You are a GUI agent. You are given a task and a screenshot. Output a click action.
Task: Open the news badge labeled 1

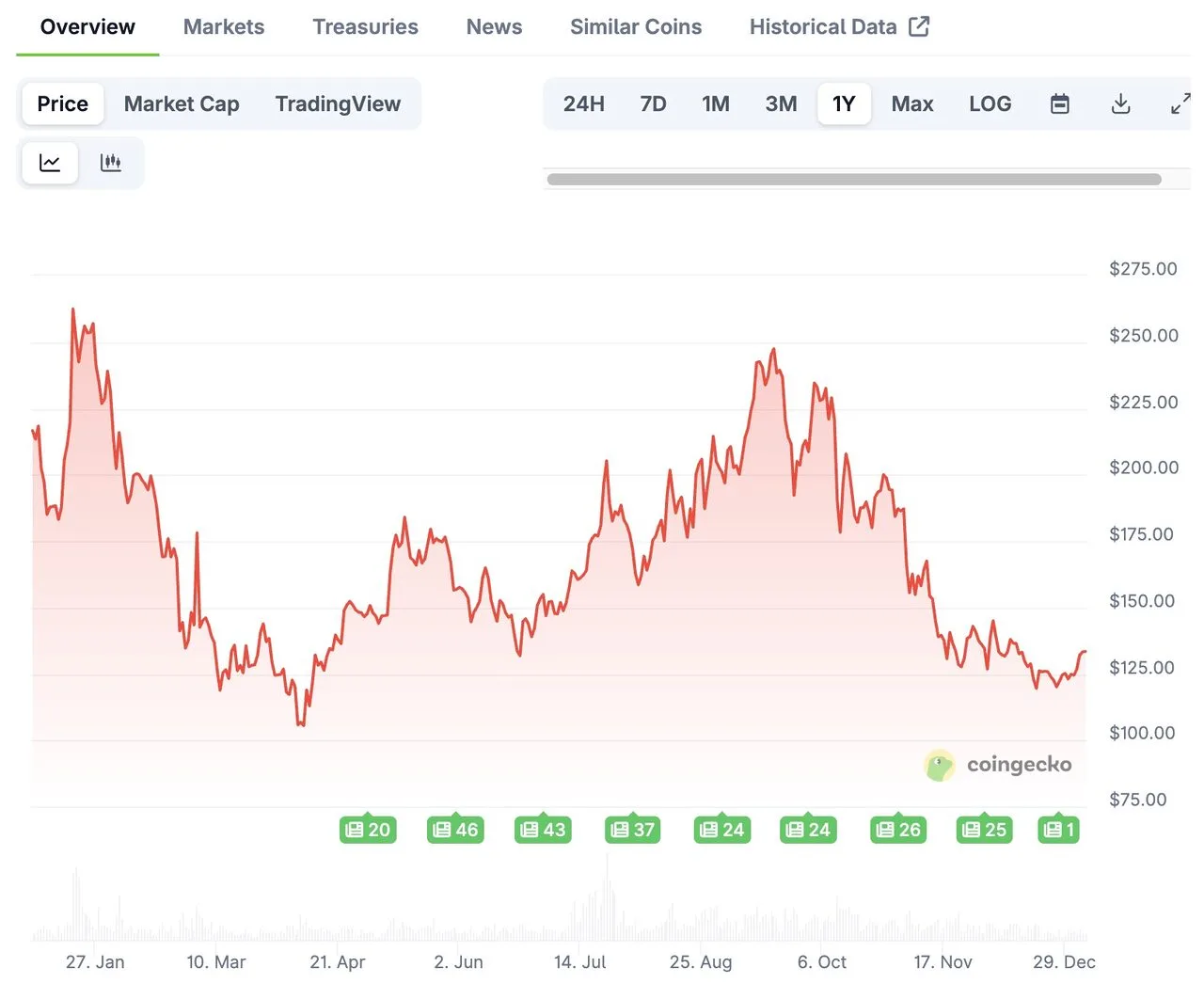[x=1058, y=830]
